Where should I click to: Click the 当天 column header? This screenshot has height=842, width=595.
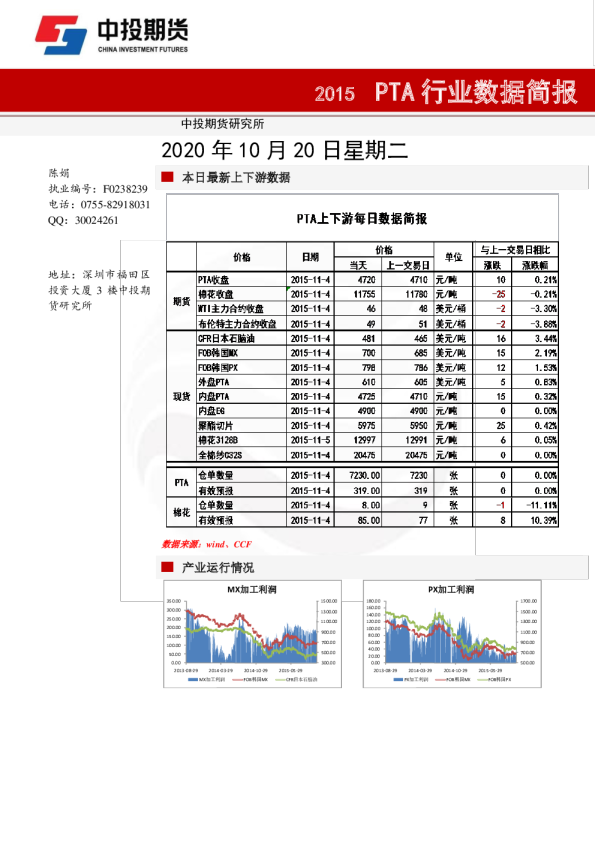pos(358,265)
